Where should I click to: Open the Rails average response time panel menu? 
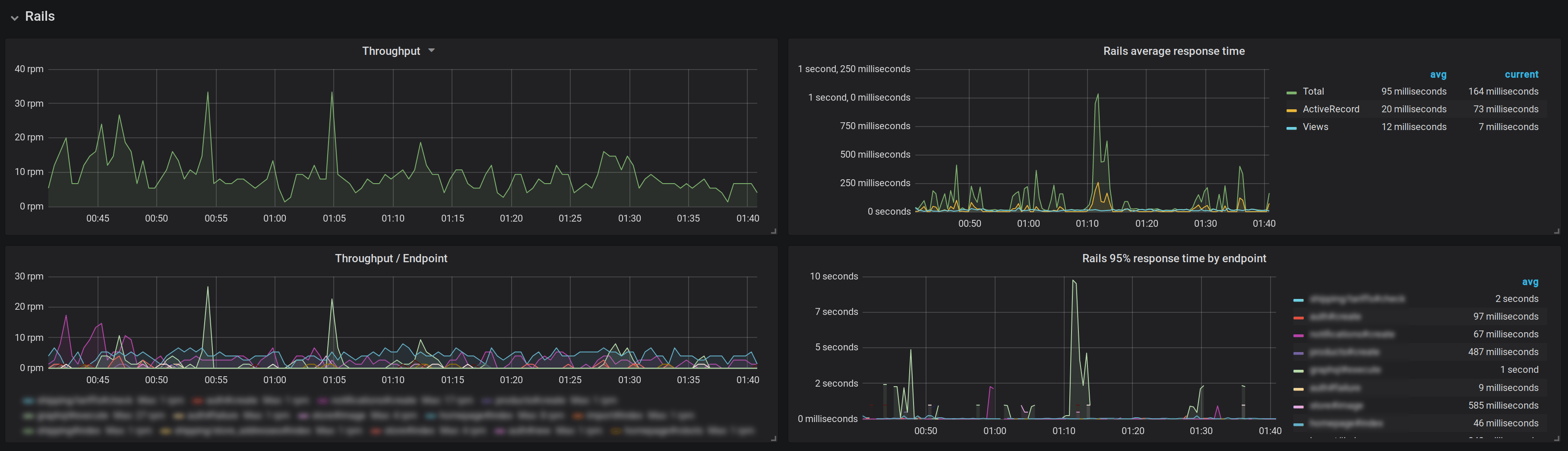point(1173,51)
